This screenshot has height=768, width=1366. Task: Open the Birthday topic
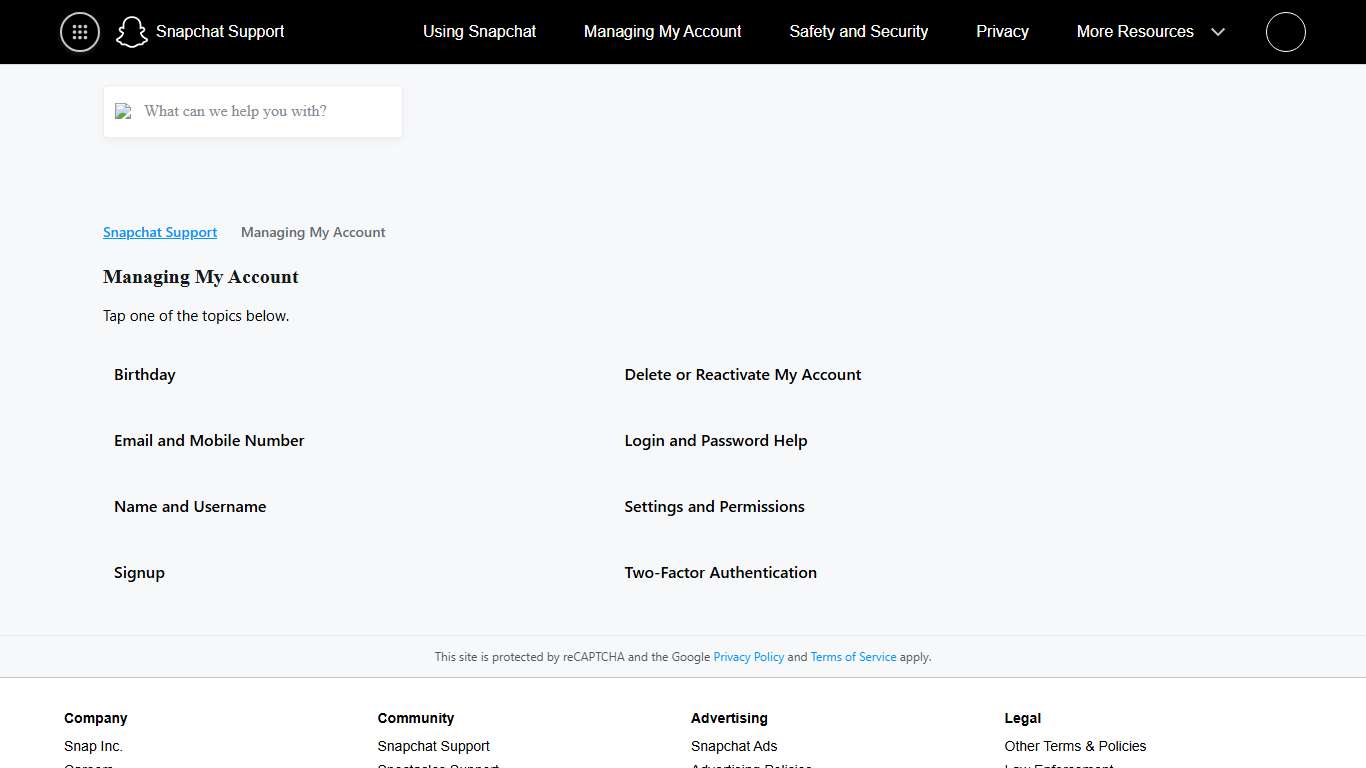click(144, 374)
